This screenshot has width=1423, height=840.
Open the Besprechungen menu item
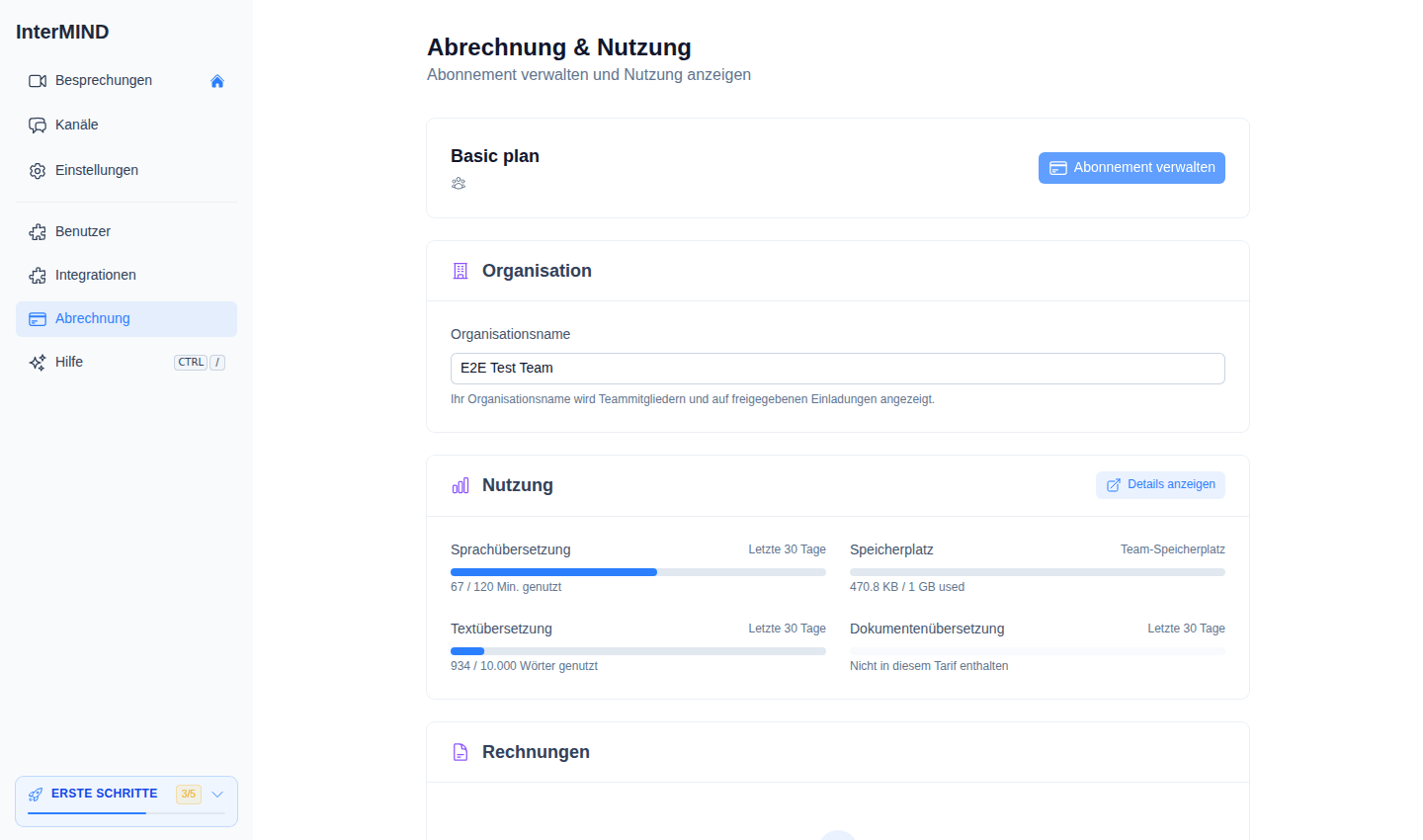click(126, 81)
